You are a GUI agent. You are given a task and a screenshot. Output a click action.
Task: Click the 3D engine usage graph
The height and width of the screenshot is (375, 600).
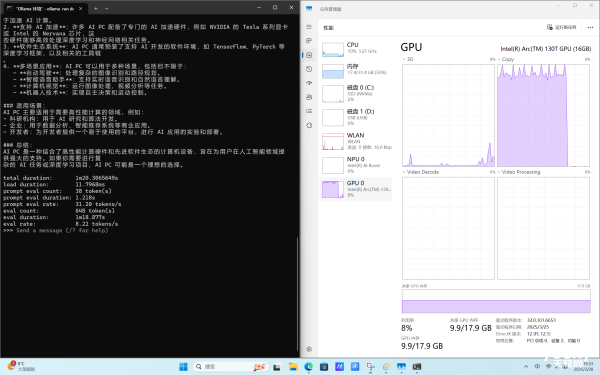(448, 115)
